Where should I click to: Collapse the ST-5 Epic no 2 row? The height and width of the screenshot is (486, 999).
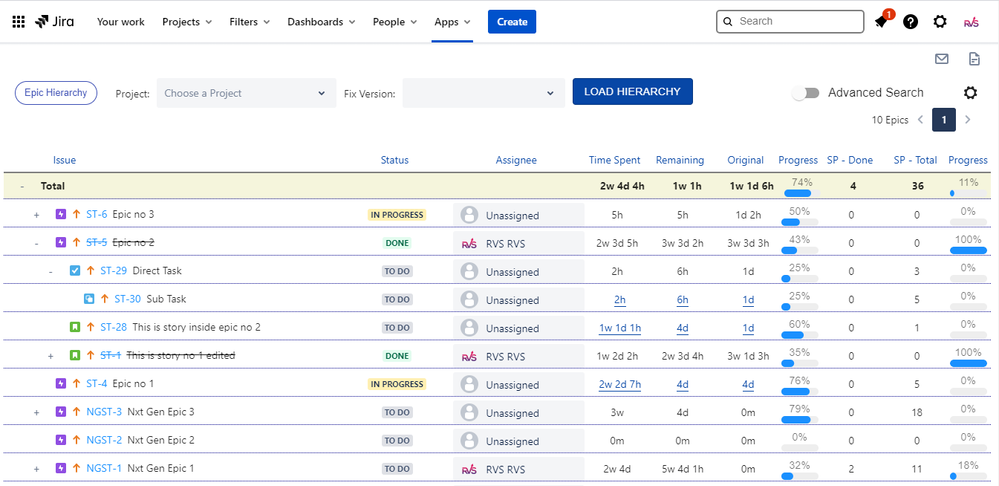point(37,243)
